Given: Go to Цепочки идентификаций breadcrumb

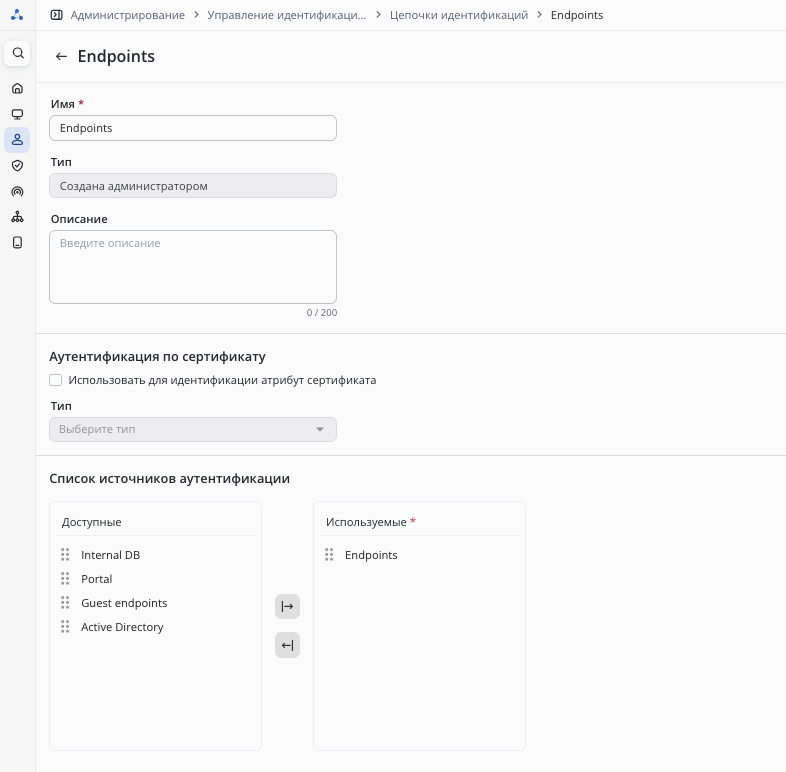Looking at the screenshot, I should coord(458,15).
